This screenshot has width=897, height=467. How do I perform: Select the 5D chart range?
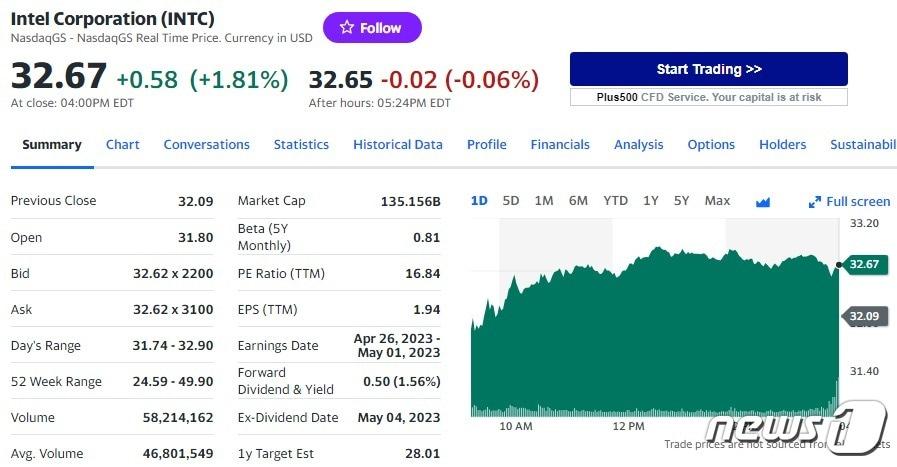(x=511, y=201)
